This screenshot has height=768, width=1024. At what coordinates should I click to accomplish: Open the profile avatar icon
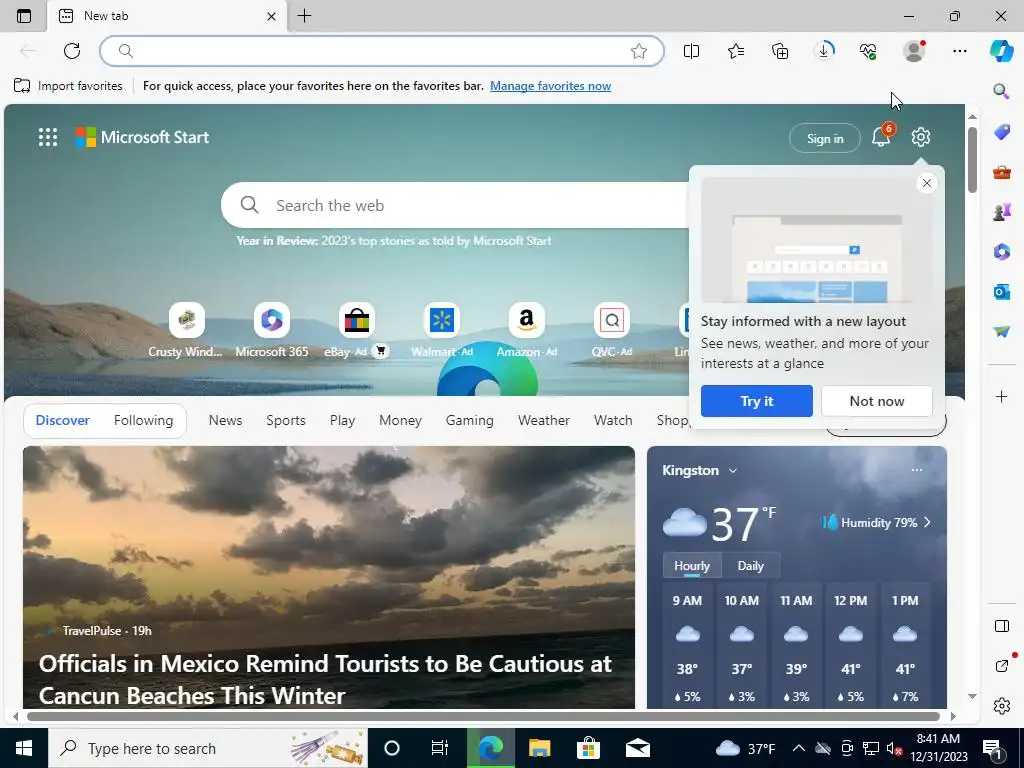click(914, 51)
